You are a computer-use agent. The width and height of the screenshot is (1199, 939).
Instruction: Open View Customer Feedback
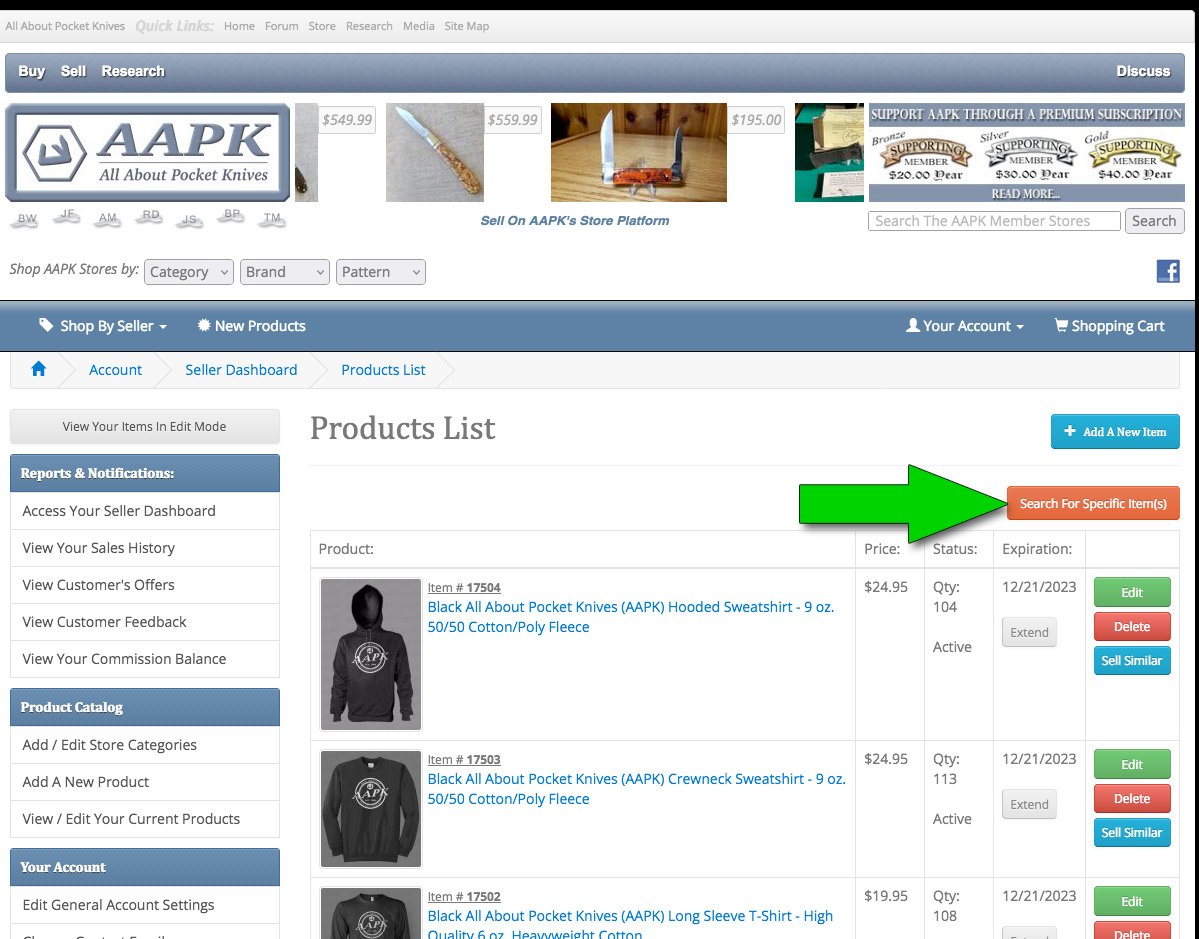point(145,622)
